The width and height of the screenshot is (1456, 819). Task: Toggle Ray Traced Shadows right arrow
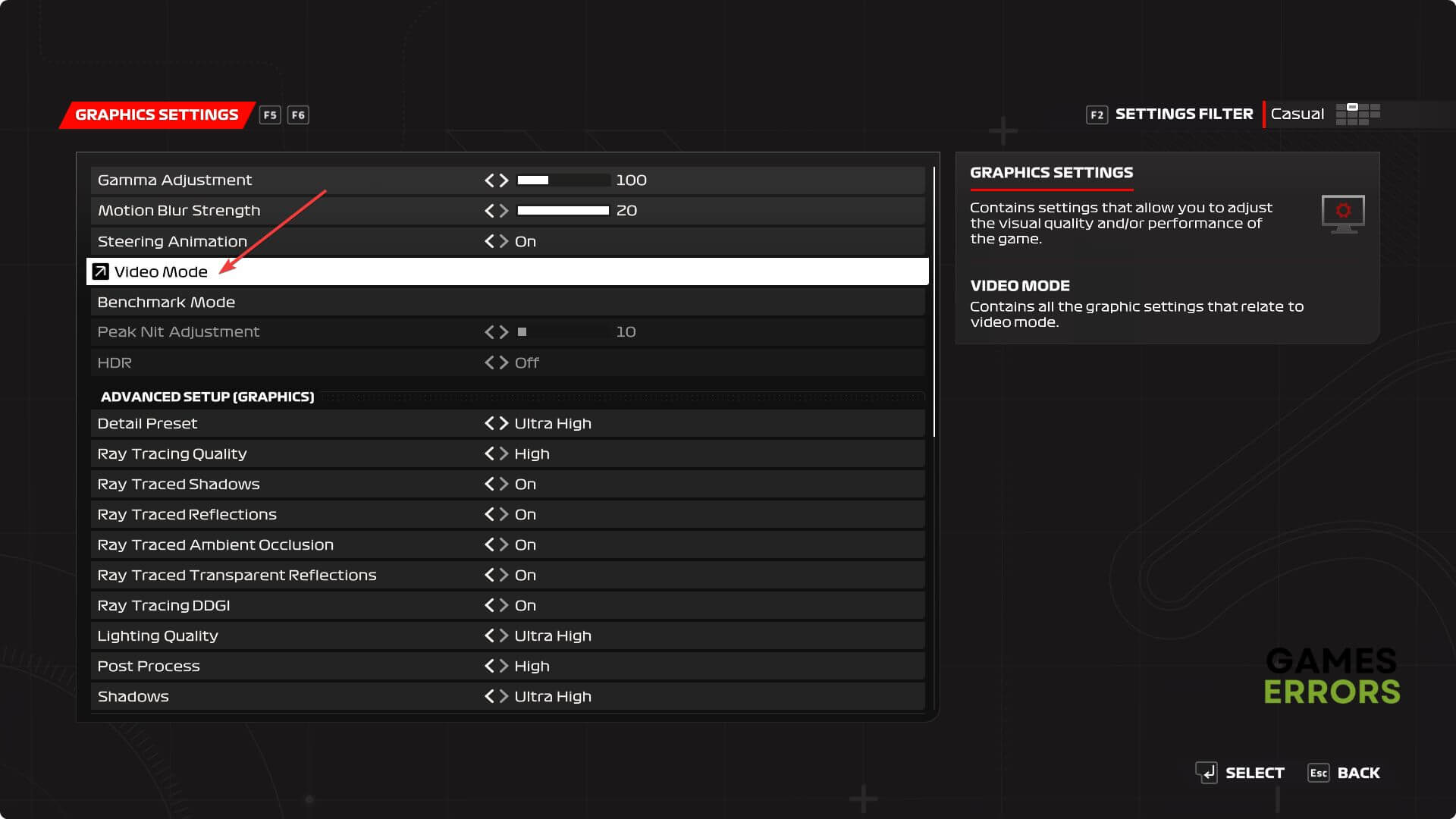pyautogui.click(x=504, y=484)
